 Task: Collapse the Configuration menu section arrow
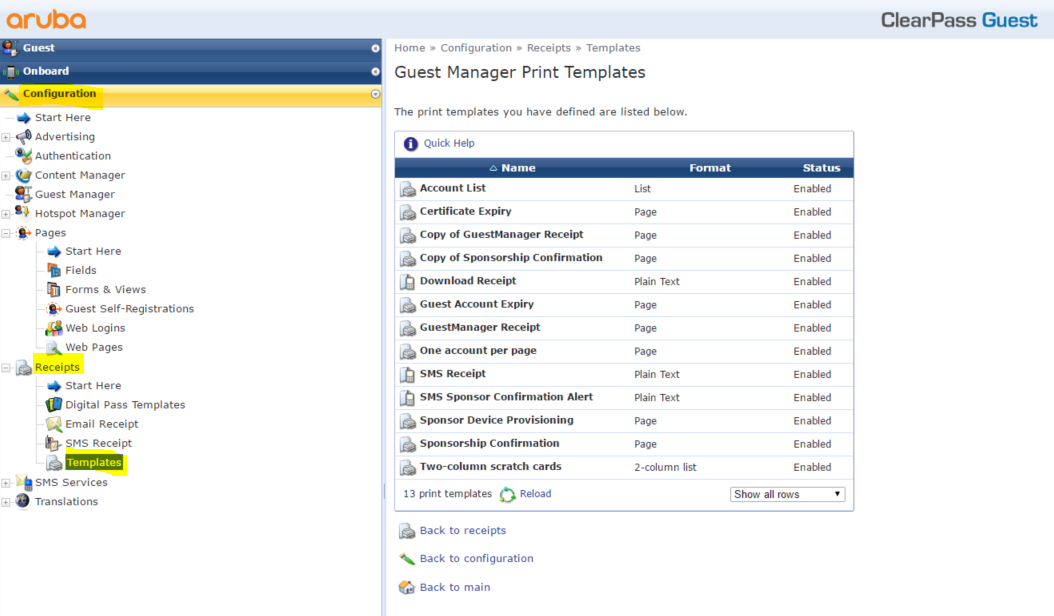click(375, 94)
